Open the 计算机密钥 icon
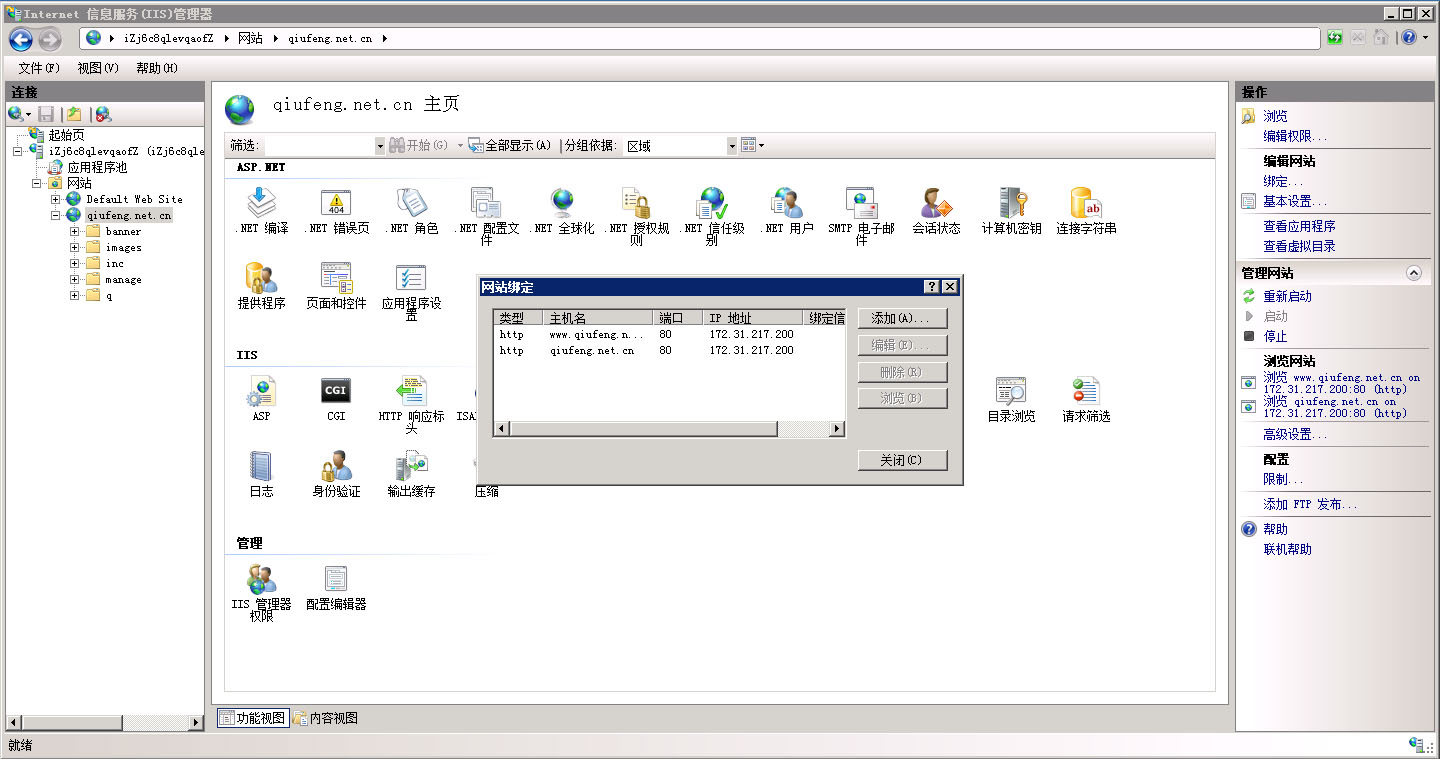Image resolution: width=1440 pixels, height=759 pixels. point(1012,211)
